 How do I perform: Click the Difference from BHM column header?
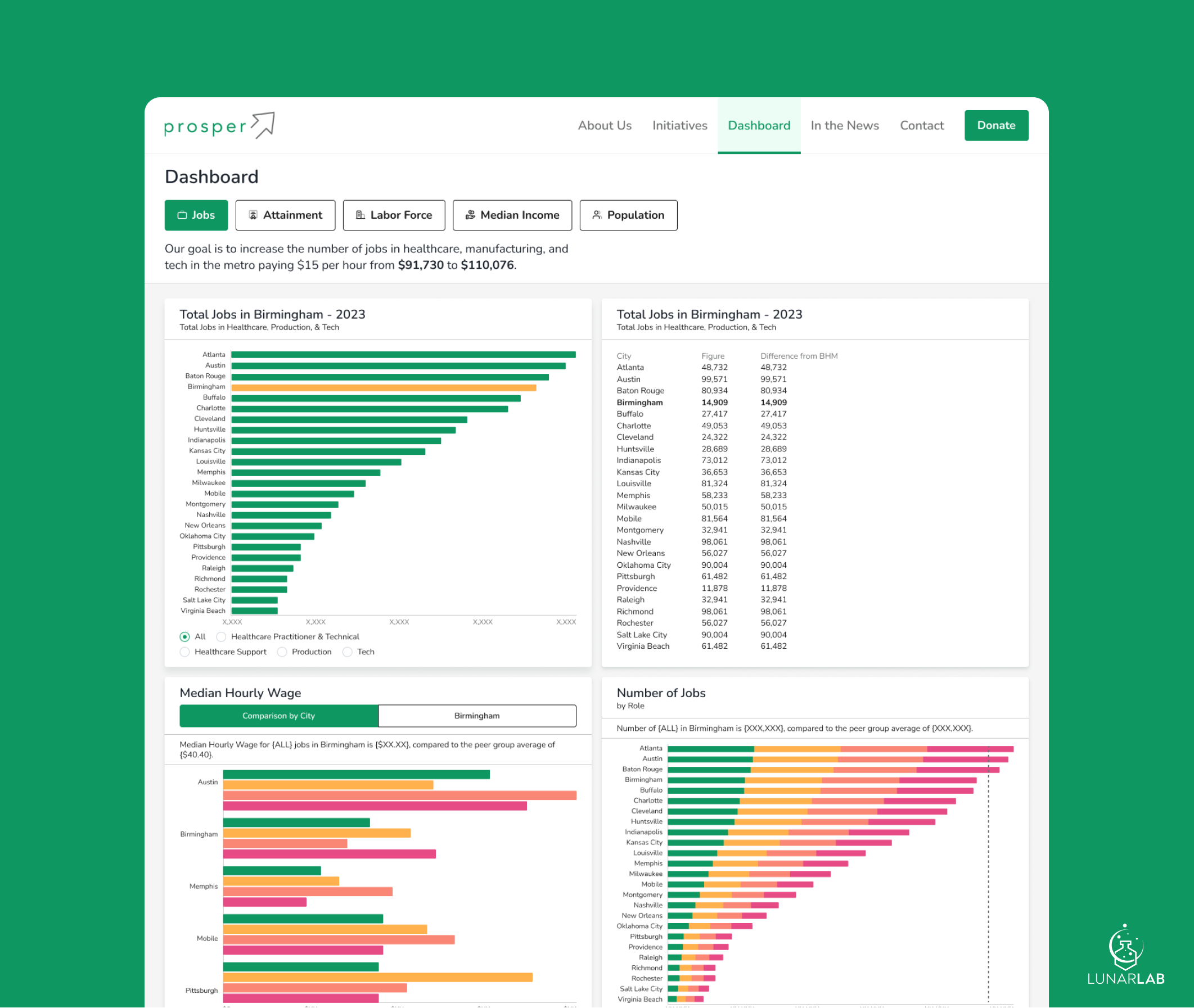(799, 356)
